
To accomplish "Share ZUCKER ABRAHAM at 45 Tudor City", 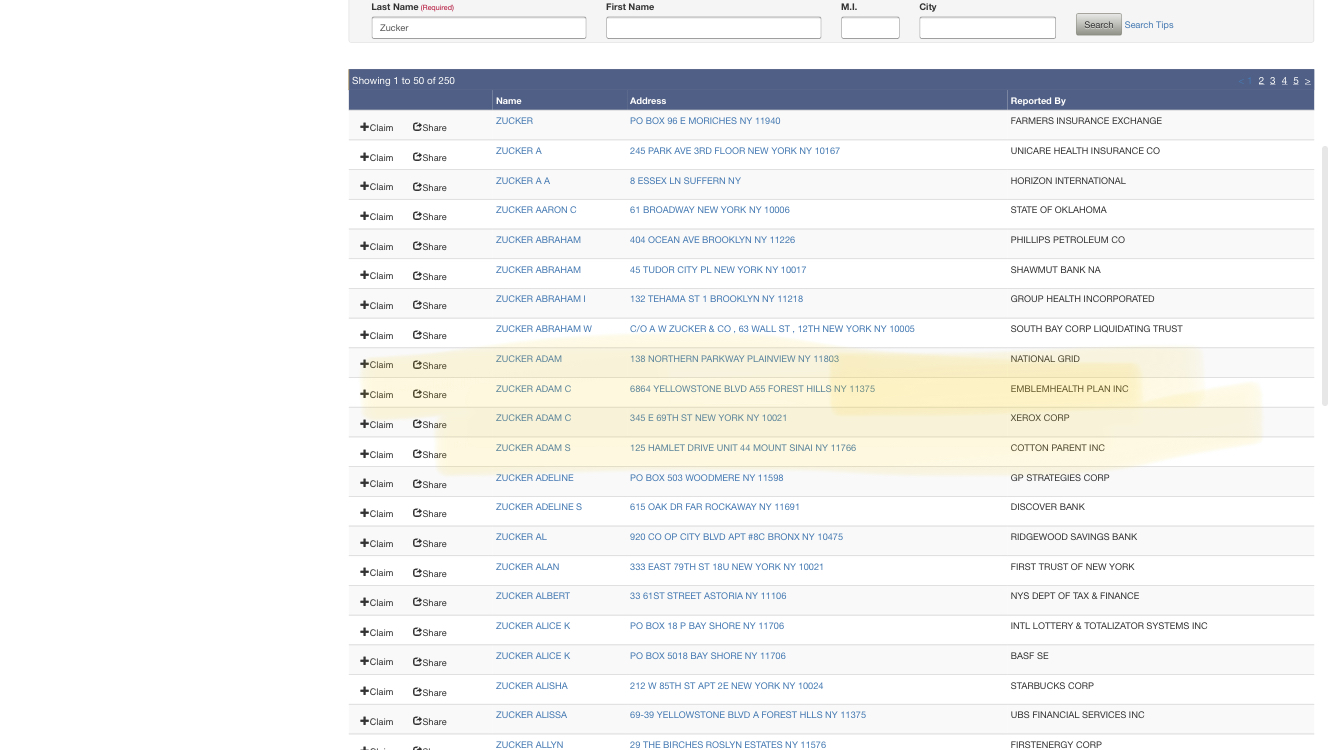I will [x=430, y=276].
